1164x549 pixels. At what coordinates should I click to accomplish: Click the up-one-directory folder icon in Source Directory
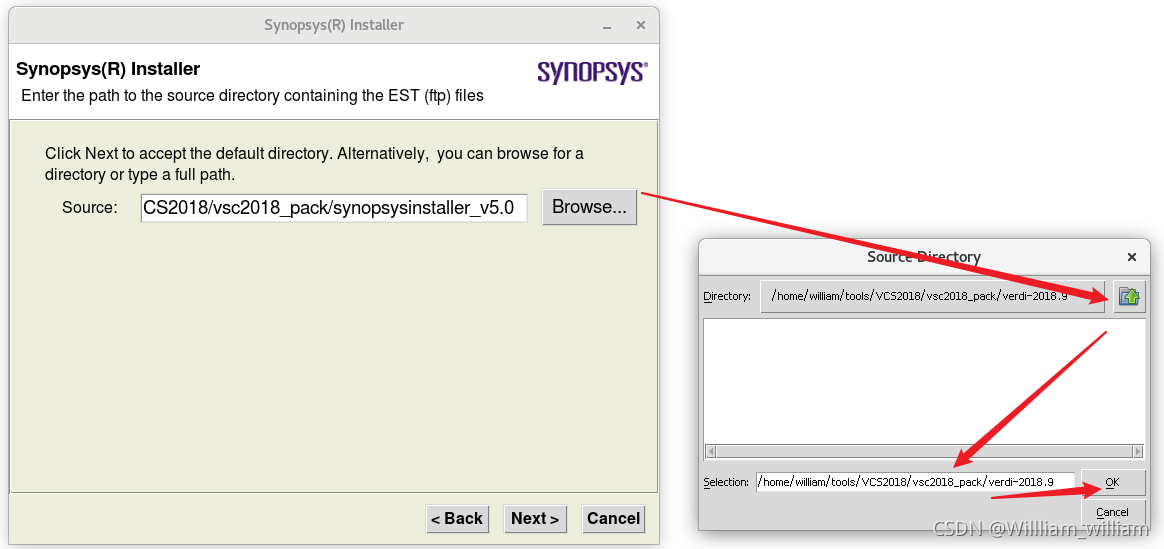(x=1129, y=296)
